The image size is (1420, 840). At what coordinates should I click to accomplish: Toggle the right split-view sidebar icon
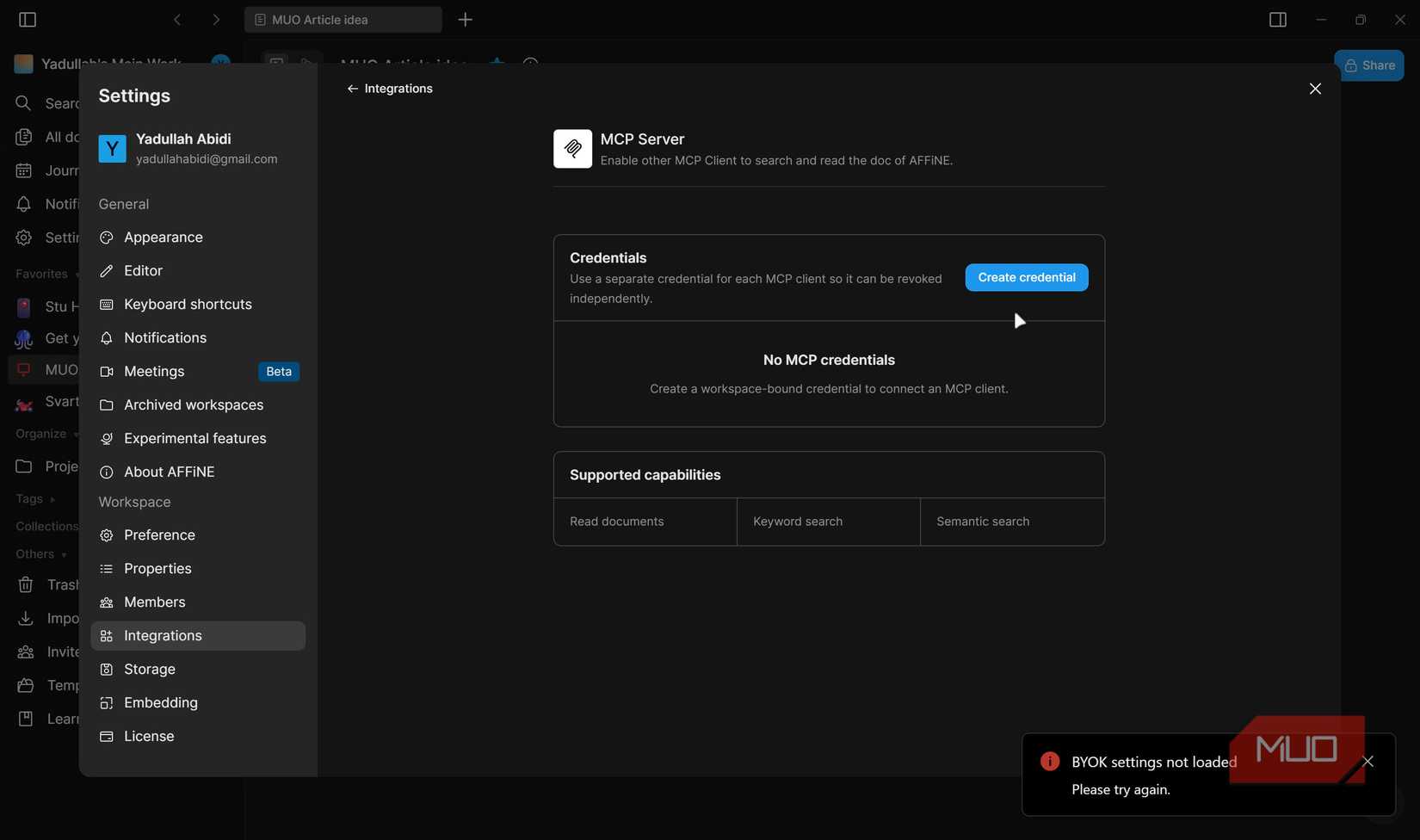click(1278, 19)
